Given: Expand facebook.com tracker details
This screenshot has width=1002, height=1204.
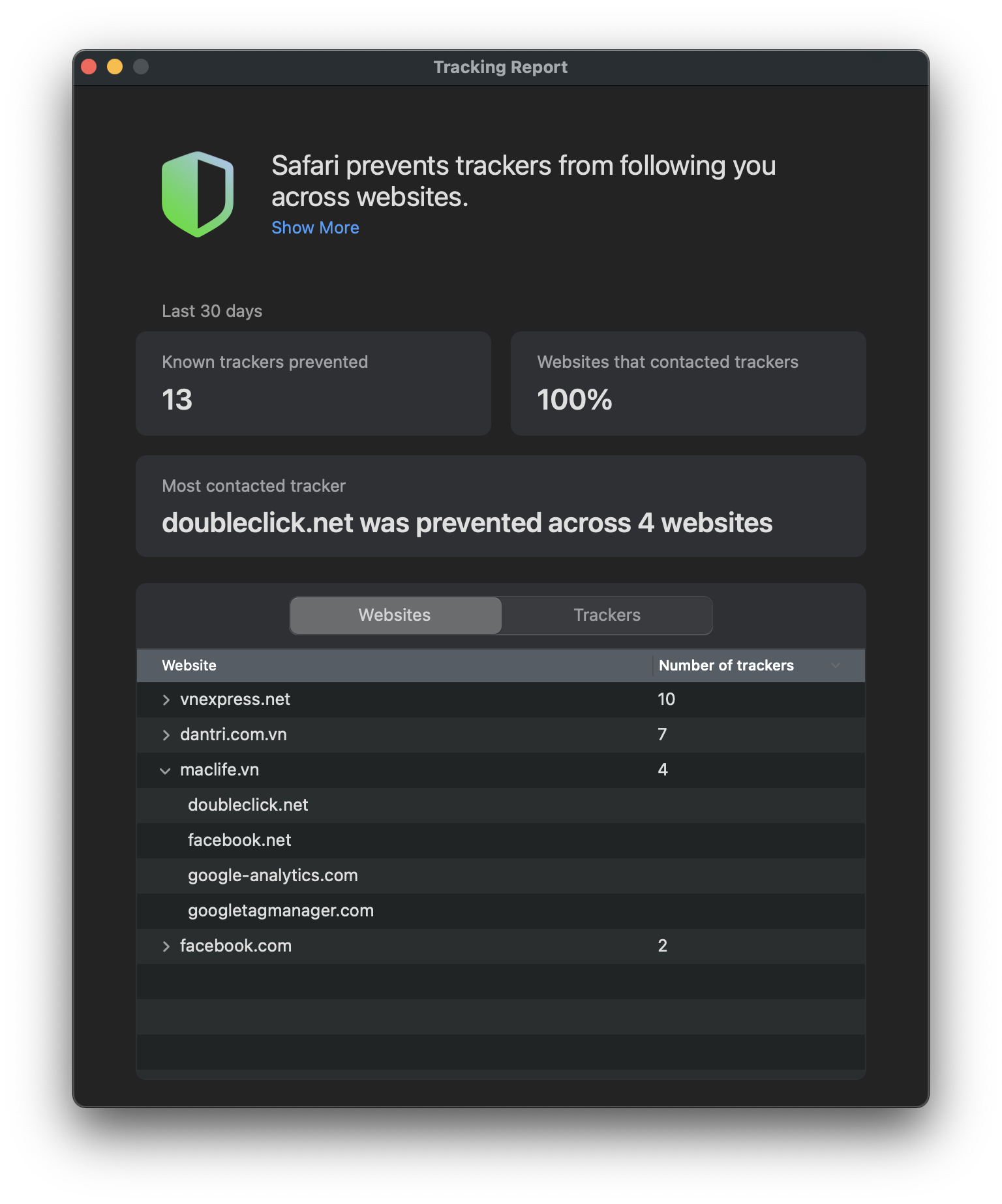Looking at the screenshot, I should coord(166,946).
